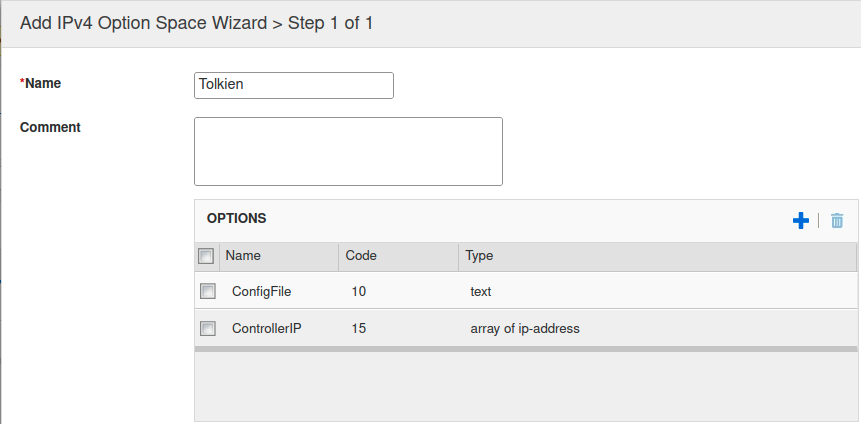Focus the Name field containing Tolkien
The image size is (861, 424).
pos(293,85)
